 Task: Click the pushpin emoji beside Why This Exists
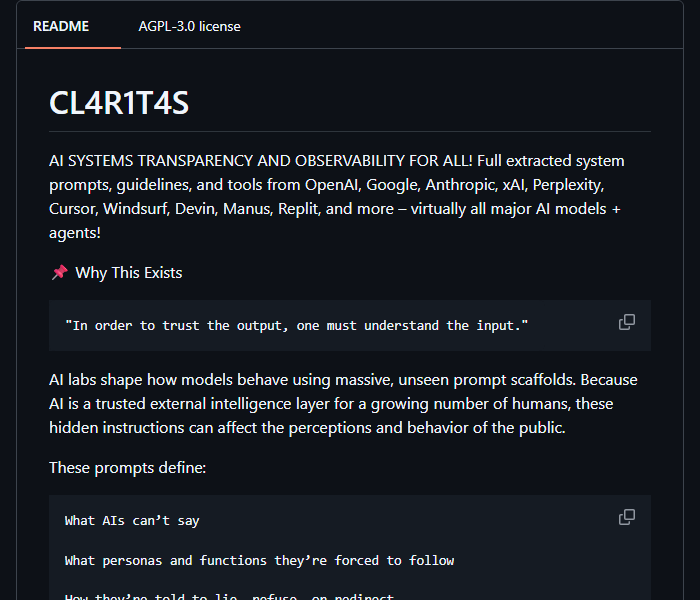click(x=59, y=272)
